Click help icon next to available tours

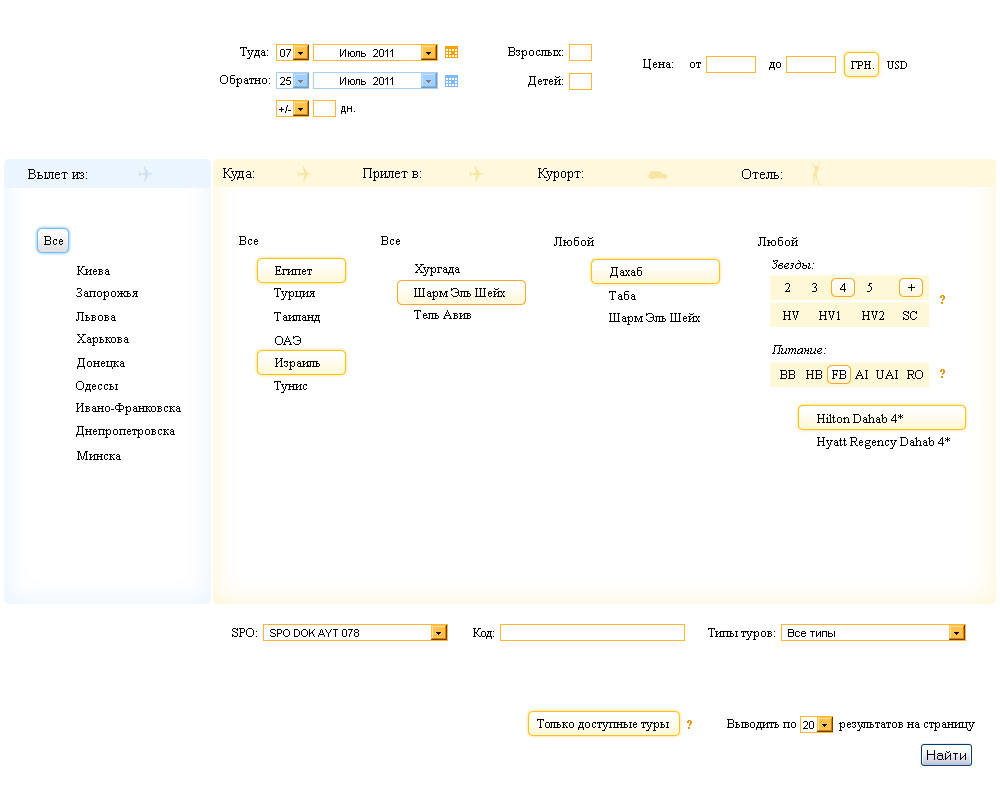coord(689,725)
